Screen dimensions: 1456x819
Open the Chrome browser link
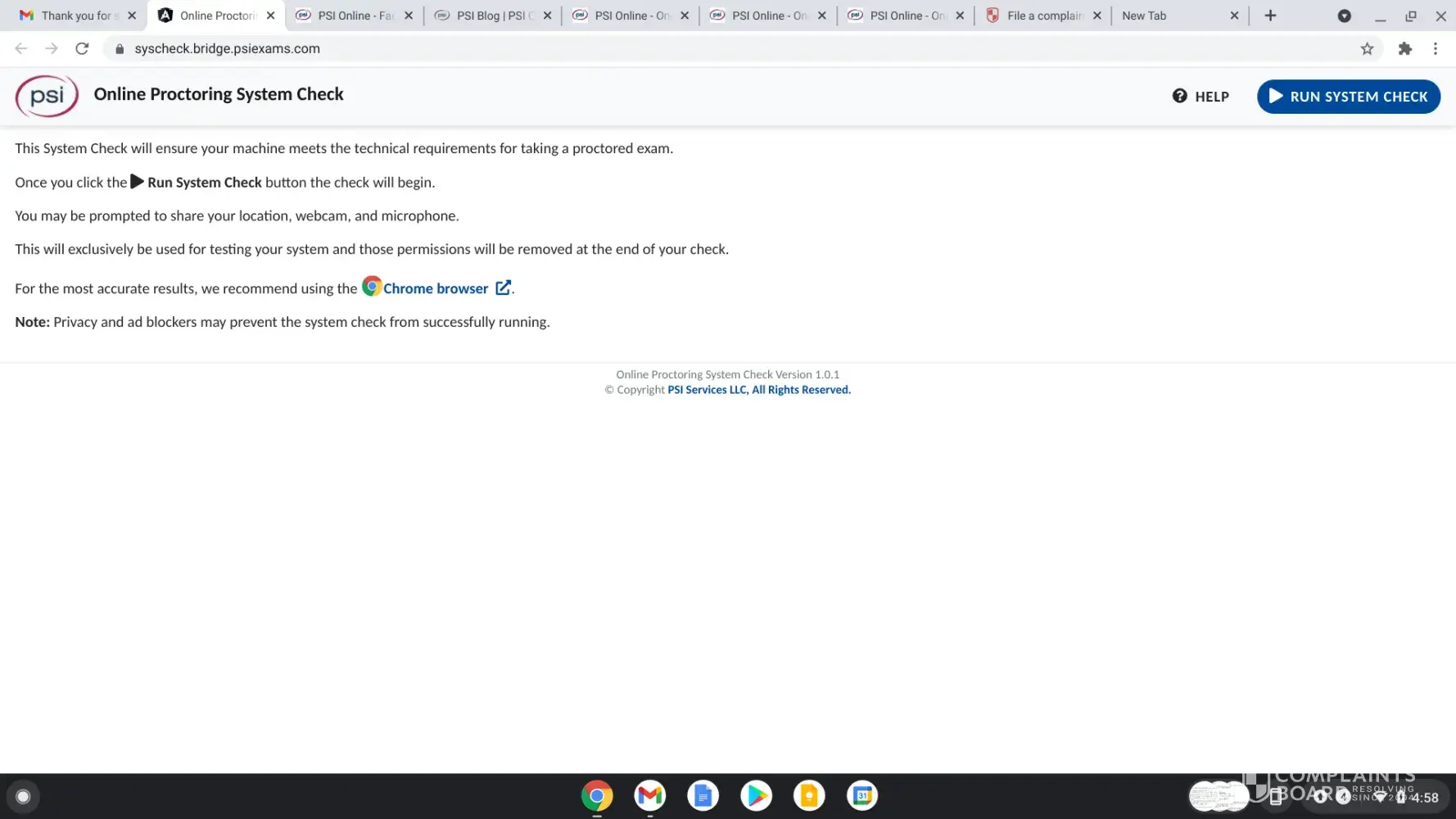click(x=436, y=288)
